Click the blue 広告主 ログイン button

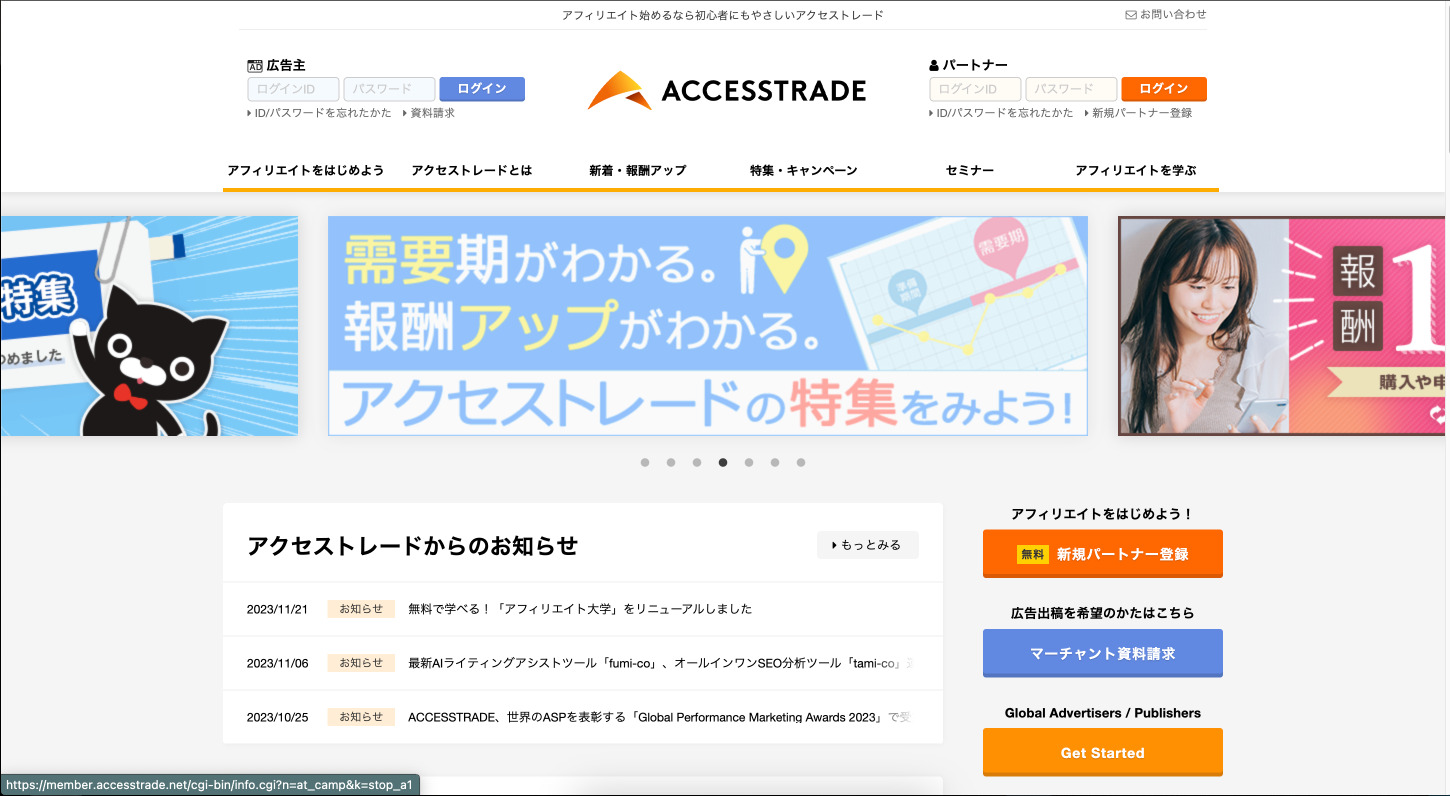tap(482, 89)
